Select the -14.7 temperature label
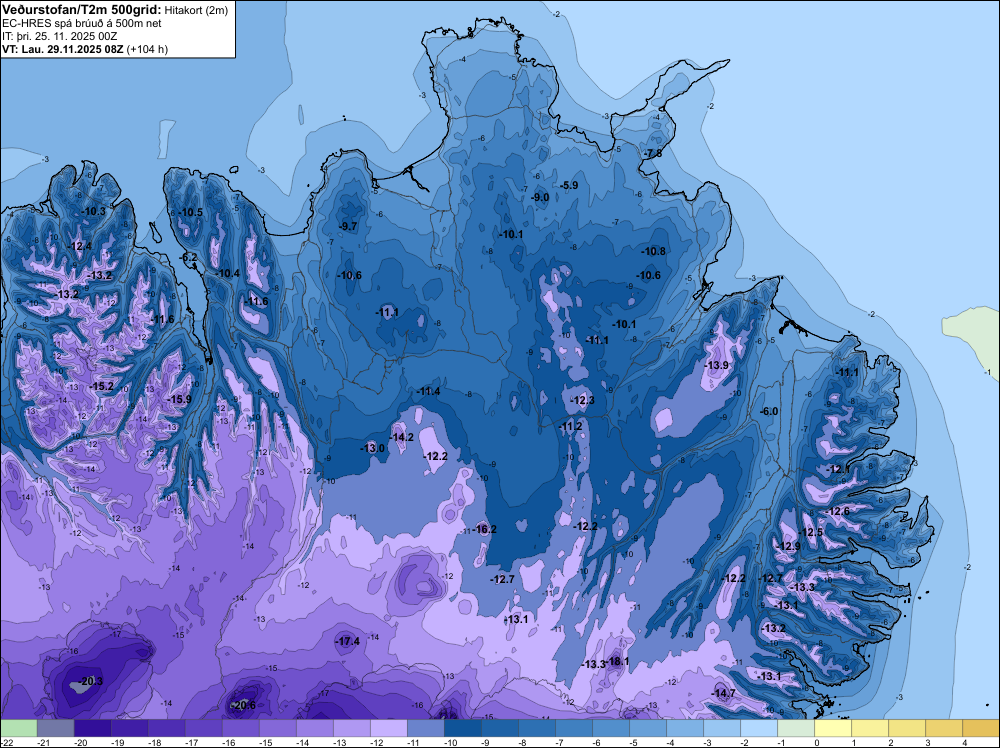 [723, 693]
